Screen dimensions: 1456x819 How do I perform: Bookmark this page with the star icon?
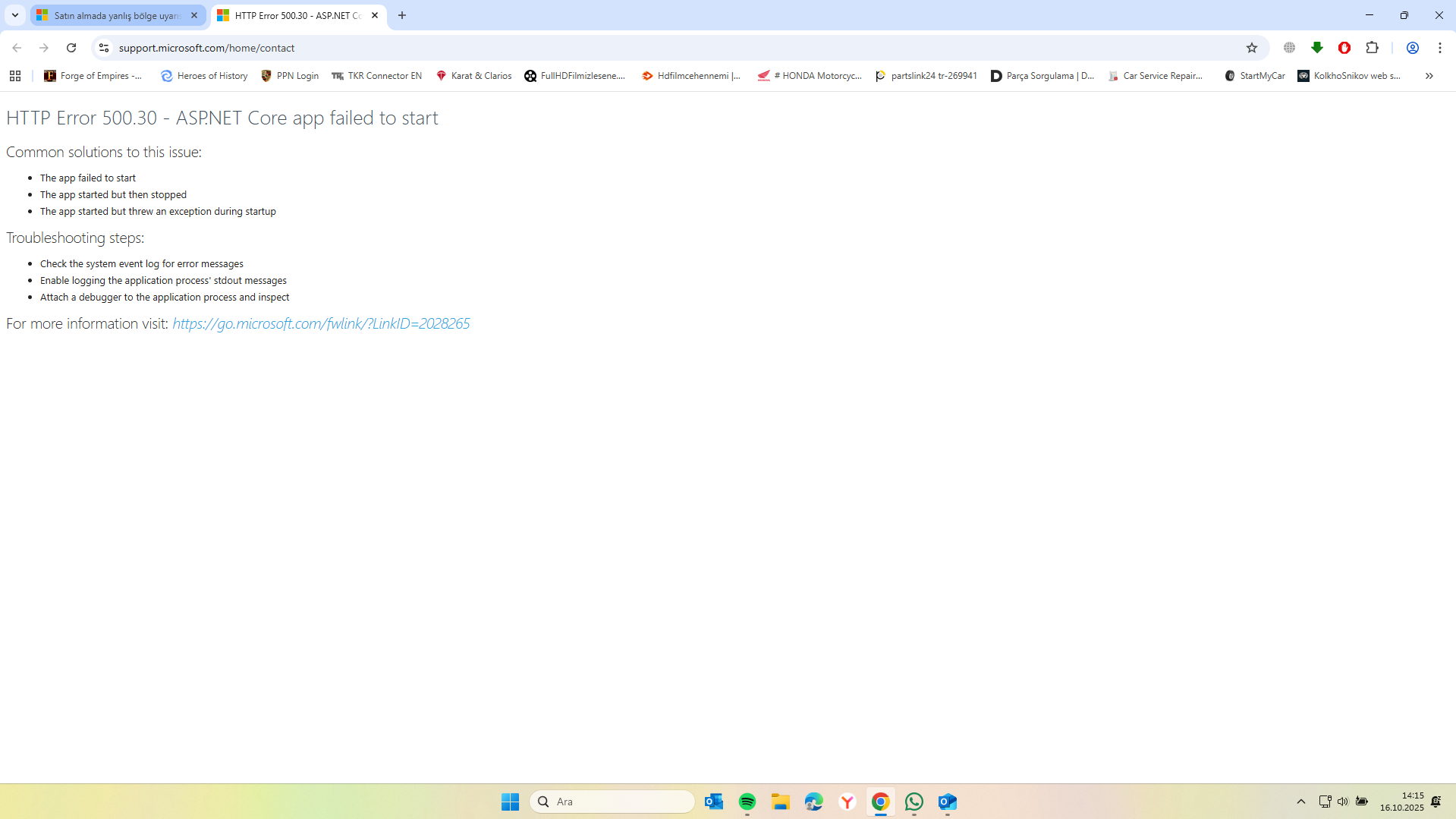(1252, 48)
